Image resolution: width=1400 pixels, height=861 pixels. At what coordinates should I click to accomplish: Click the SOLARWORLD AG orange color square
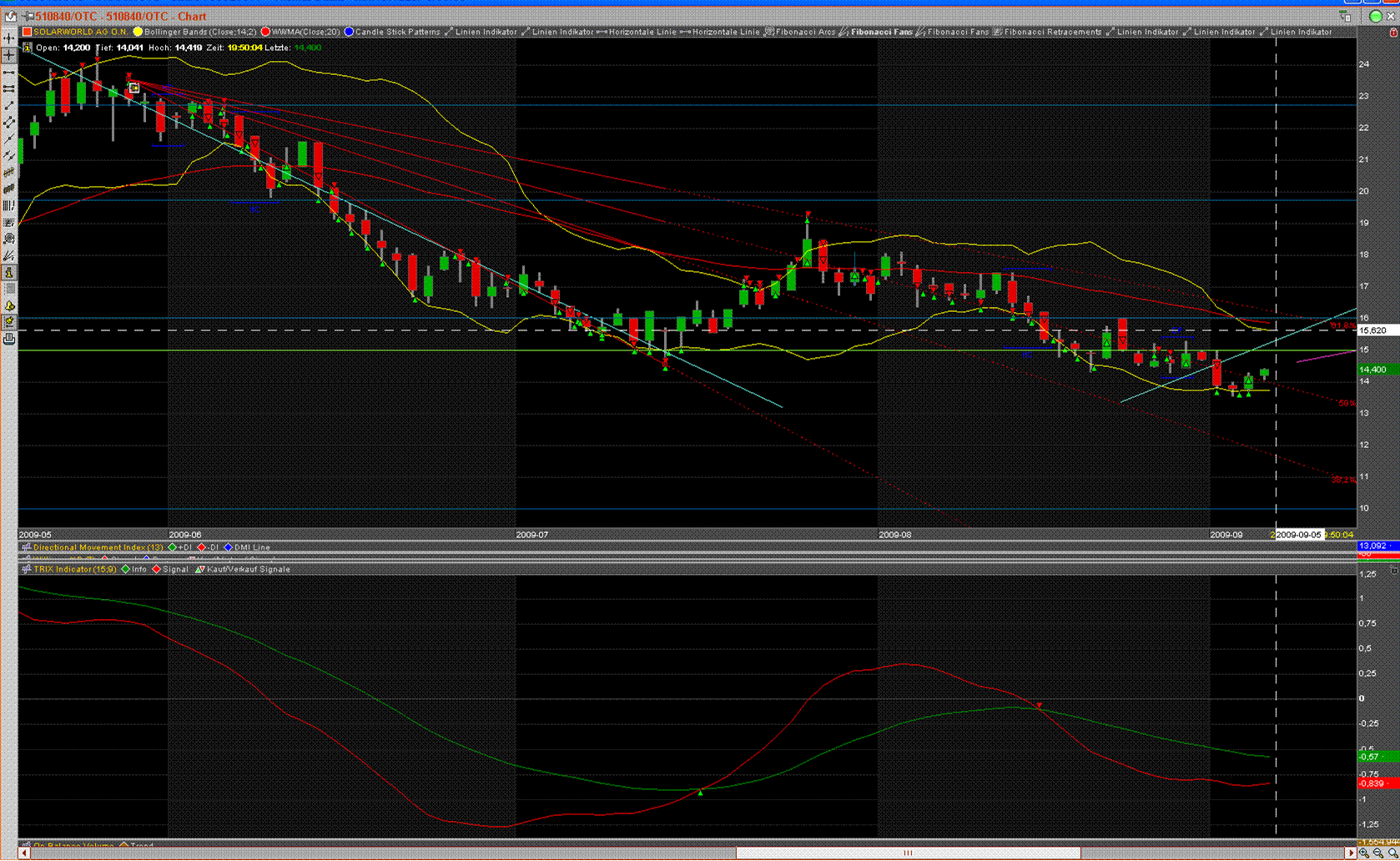click(x=27, y=32)
